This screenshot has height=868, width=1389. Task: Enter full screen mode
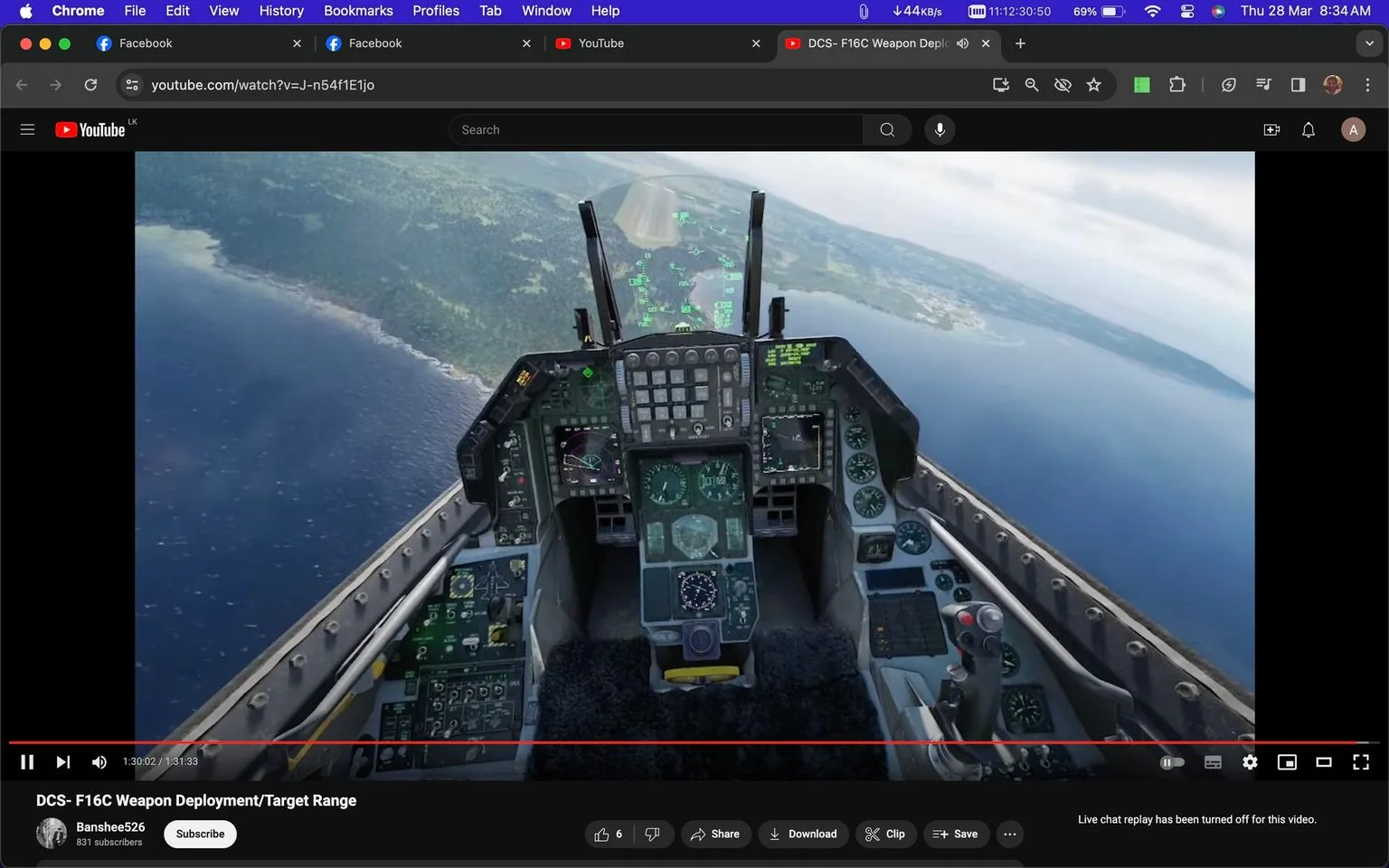pos(1361,762)
